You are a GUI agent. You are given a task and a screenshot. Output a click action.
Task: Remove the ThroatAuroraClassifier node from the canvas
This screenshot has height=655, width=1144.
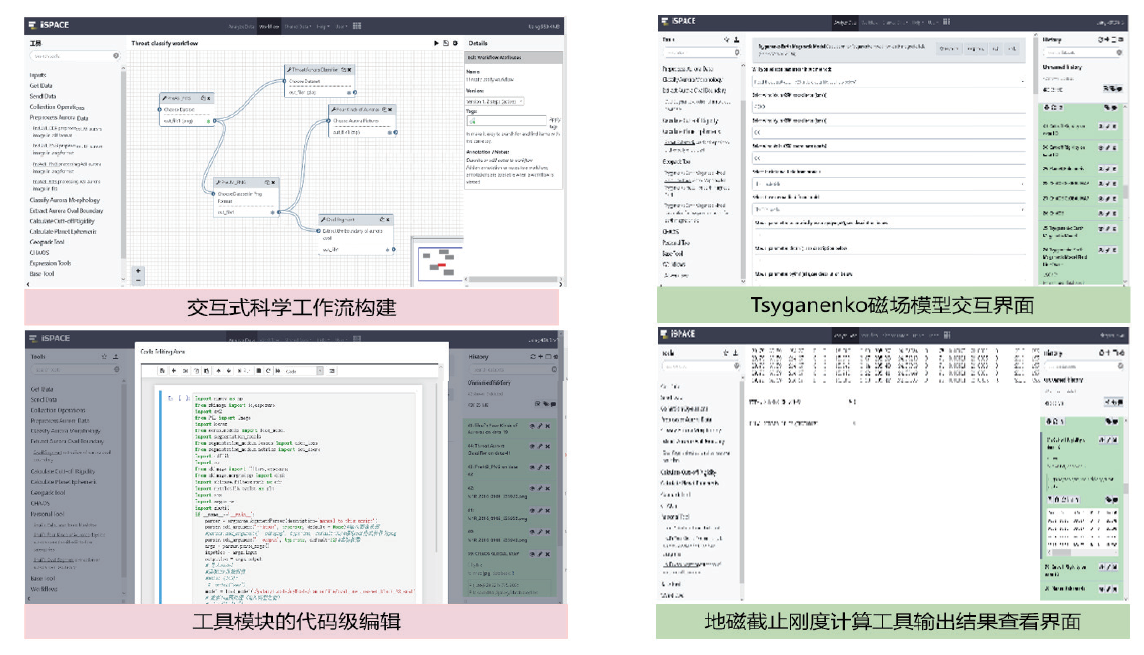tap(349, 70)
